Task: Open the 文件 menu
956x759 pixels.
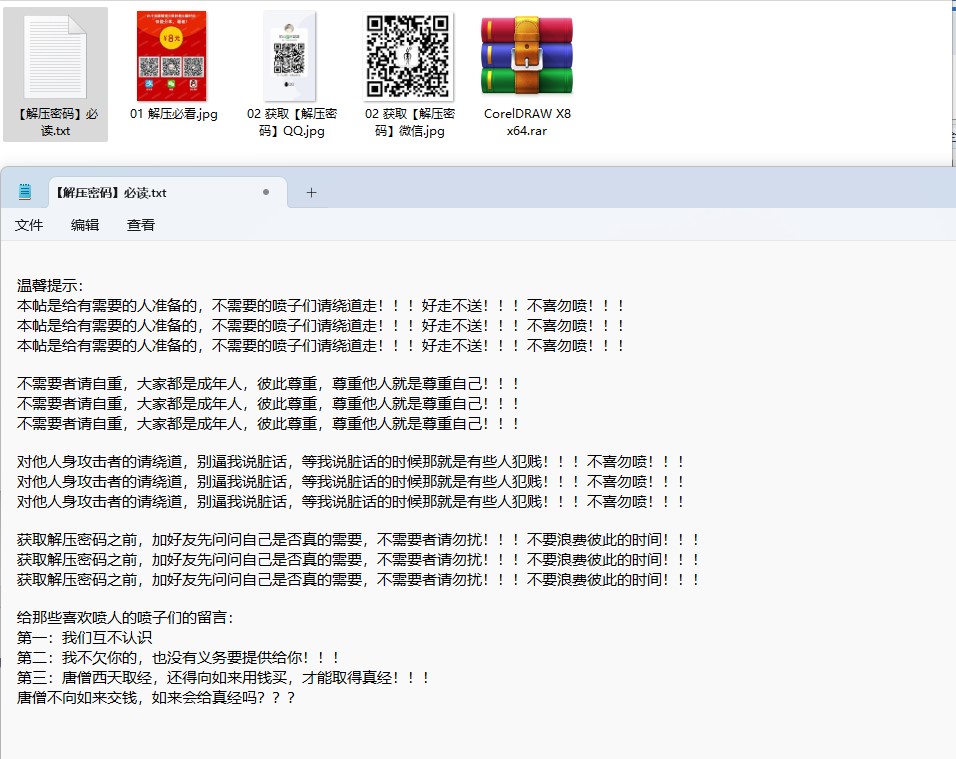Action: [x=29, y=225]
